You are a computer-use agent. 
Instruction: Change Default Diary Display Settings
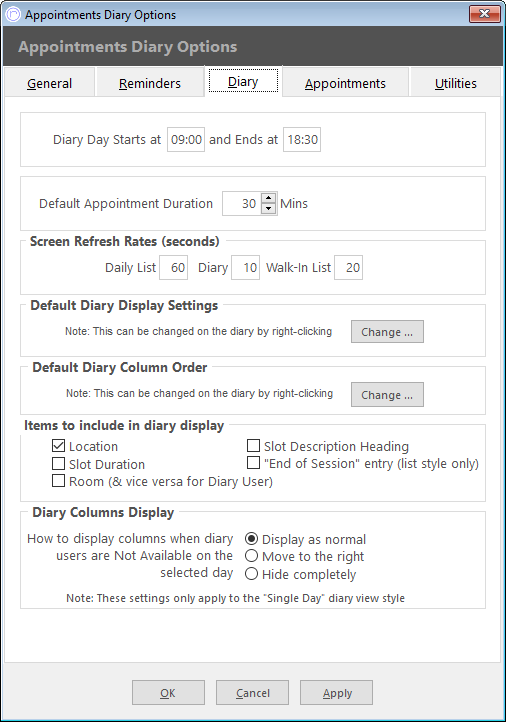pos(387,332)
